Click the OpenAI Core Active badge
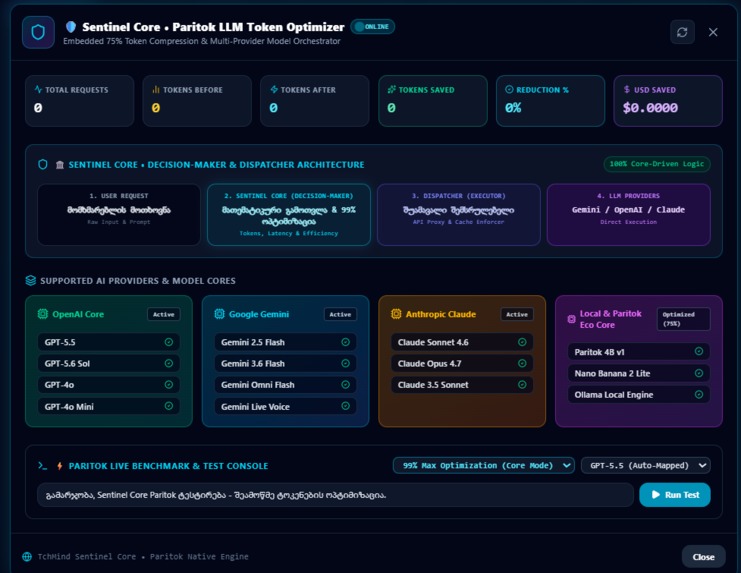The image size is (741, 573). coord(164,314)
